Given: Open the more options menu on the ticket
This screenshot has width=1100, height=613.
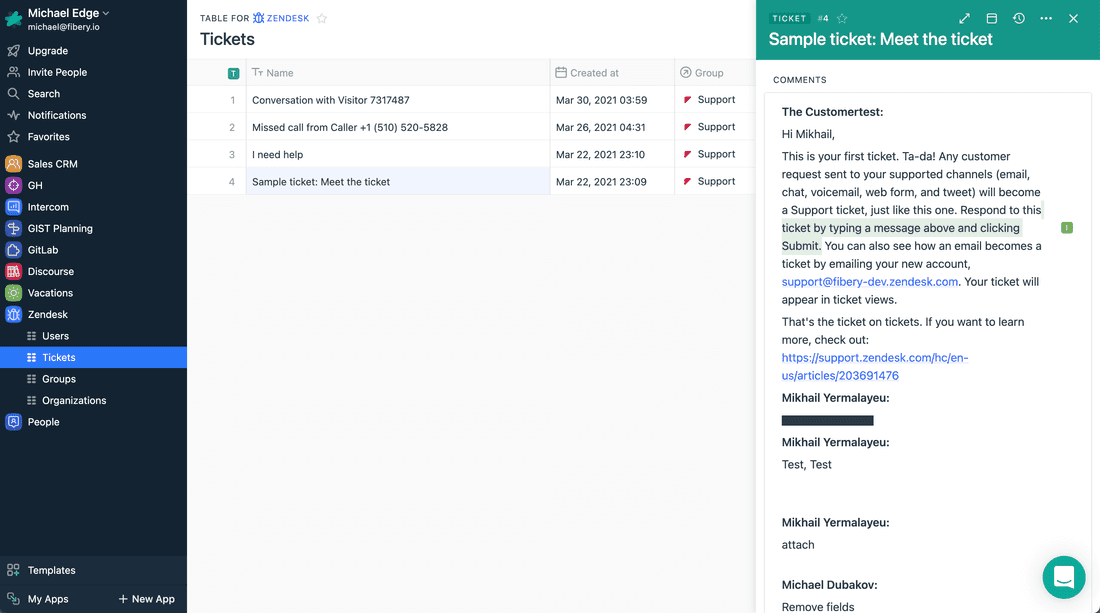Looking at the screenshot, I should tap(1044, 18).
